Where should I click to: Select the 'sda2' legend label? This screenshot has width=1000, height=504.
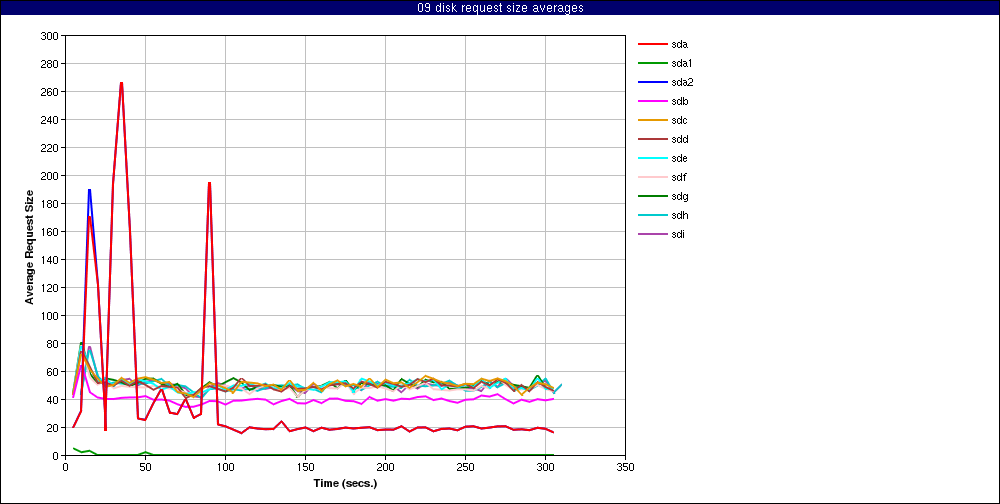point(682,82)
